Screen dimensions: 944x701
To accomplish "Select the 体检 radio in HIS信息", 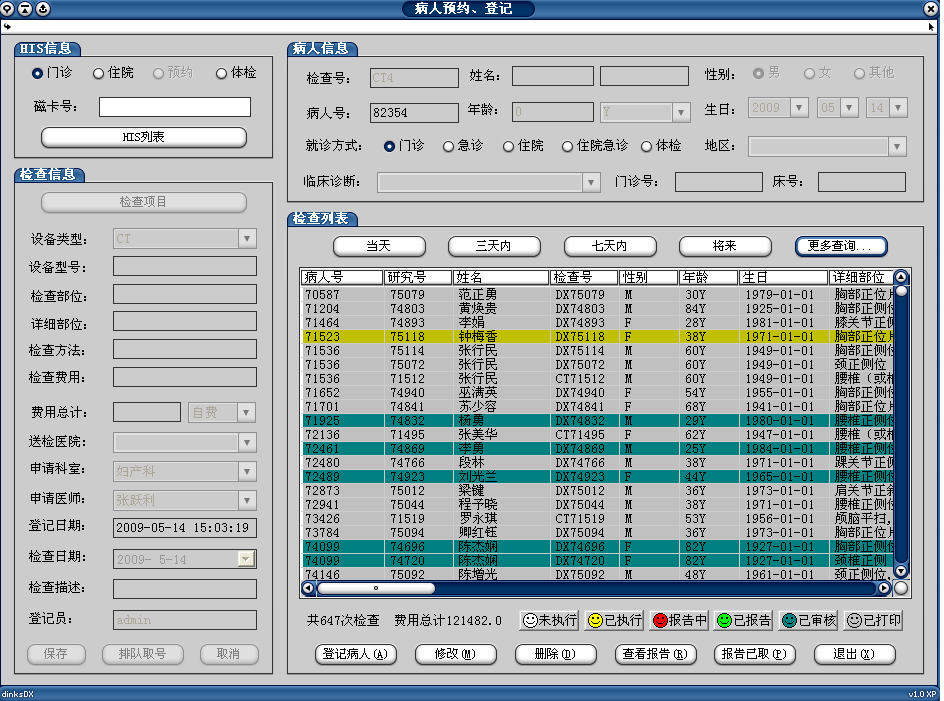I will [x=221, y=73].
